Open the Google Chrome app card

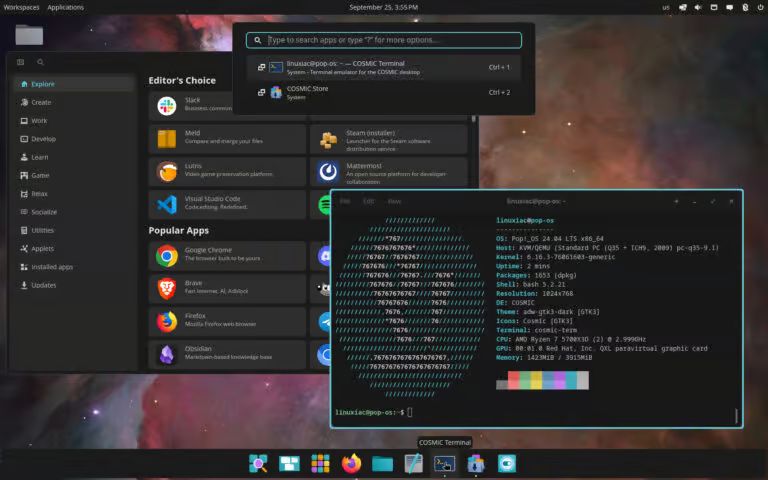(227, 256)
